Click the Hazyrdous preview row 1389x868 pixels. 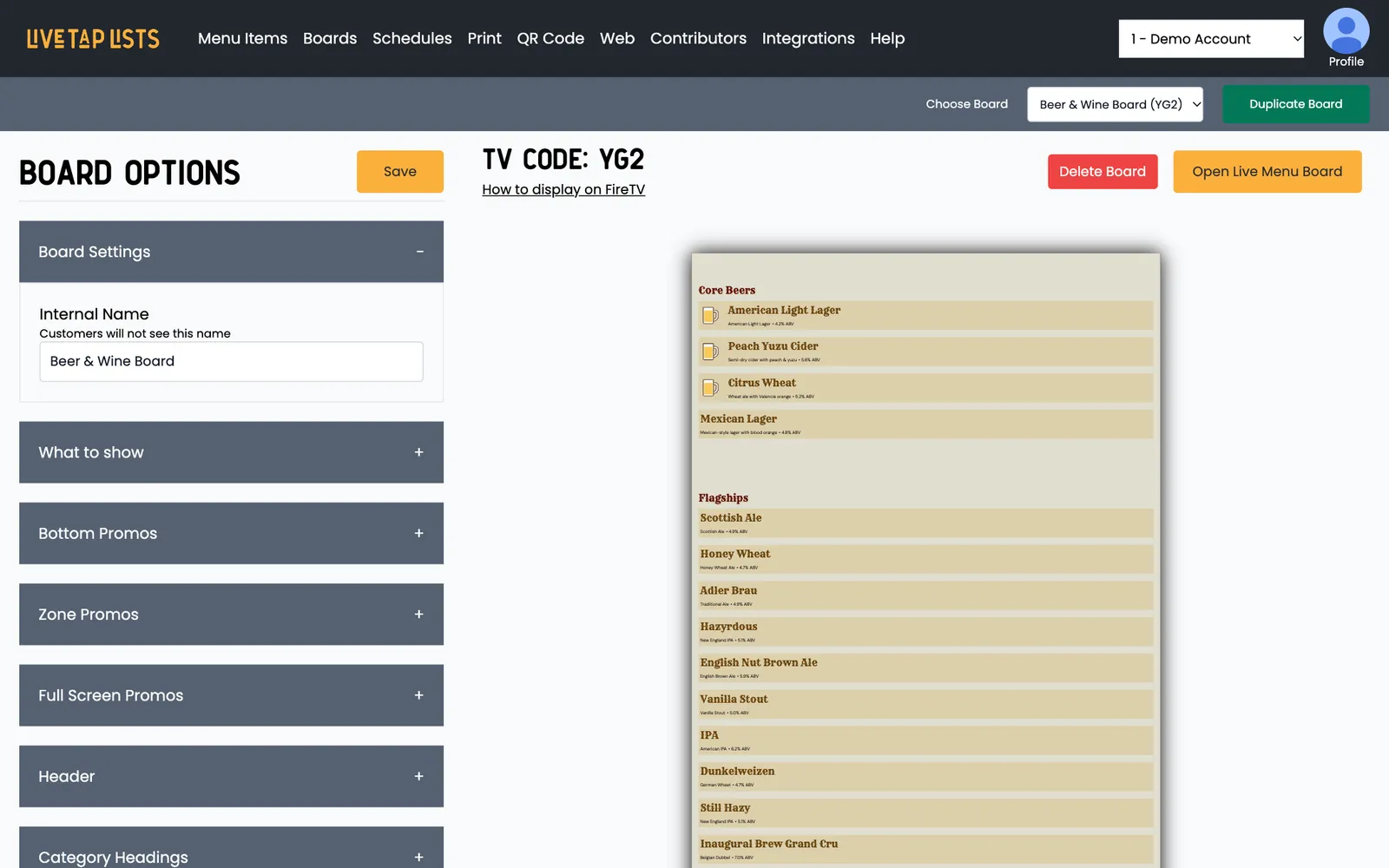(x=925, y=631)
